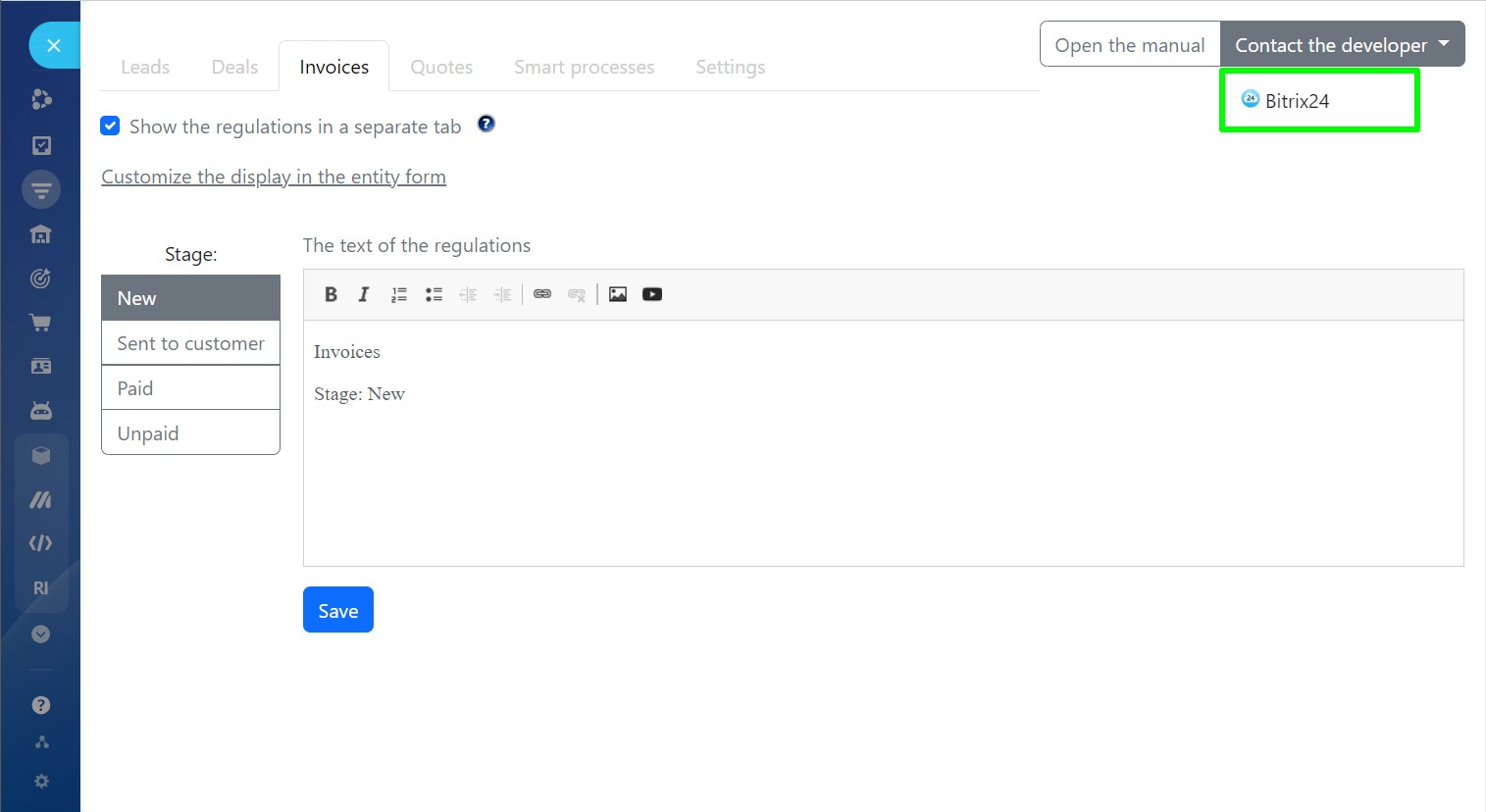
Task: Open the Smart processes tab
Action: click(x=584, y=67)
